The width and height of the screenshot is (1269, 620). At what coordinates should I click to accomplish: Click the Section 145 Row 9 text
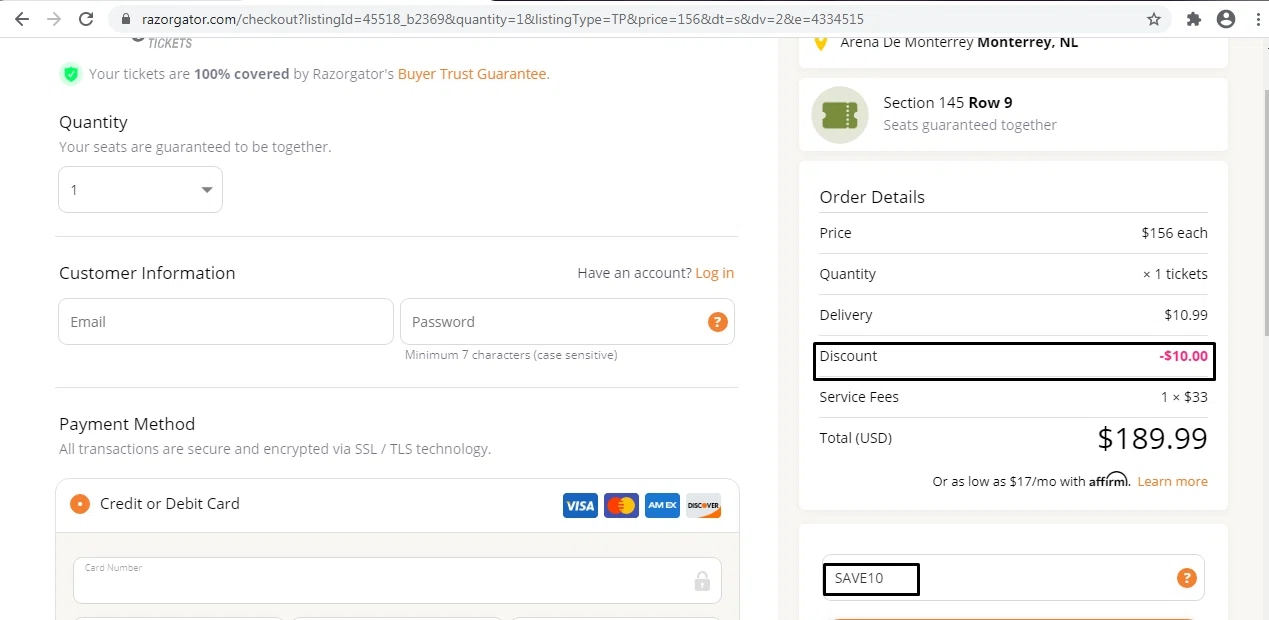point(948,103)
